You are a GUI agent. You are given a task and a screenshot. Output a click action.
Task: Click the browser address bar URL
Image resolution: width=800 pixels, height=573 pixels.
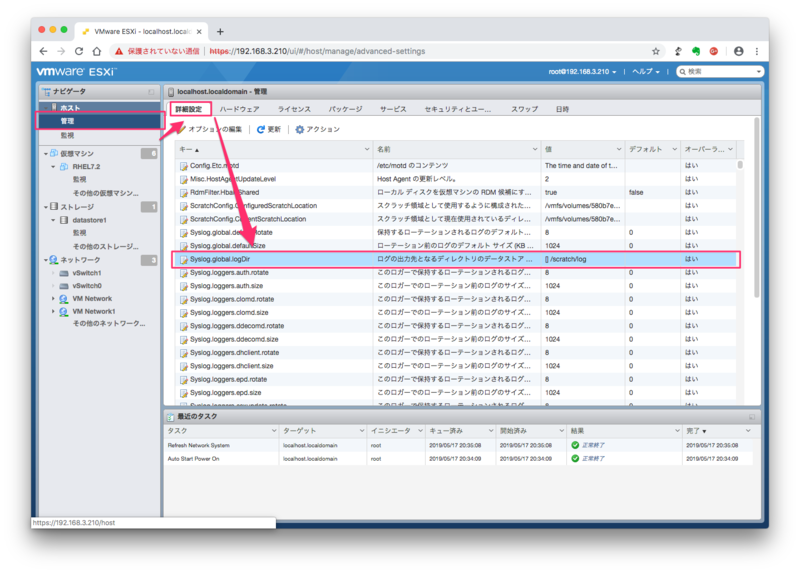(317, 51)
